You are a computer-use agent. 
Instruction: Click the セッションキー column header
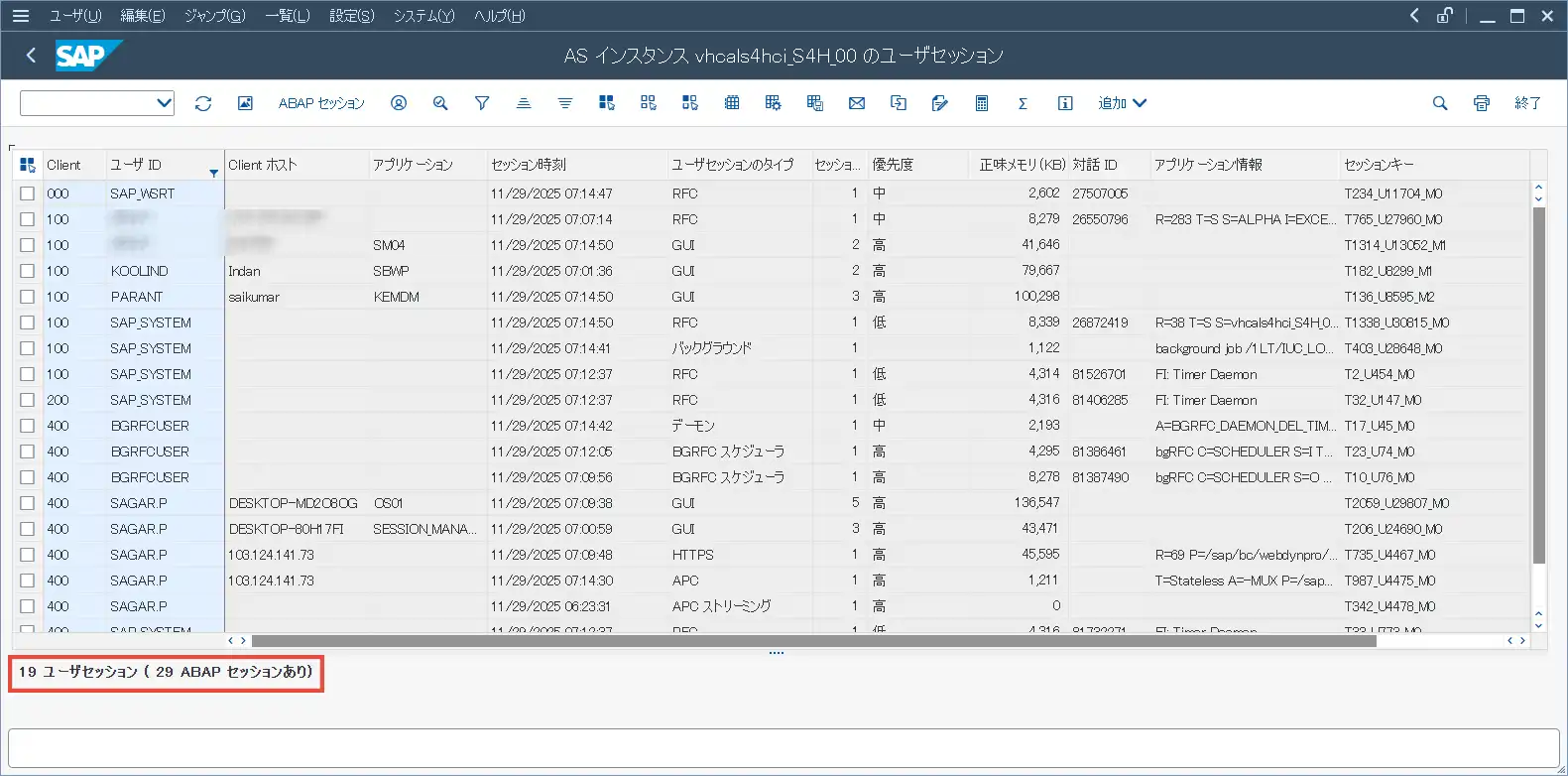pyautogui.click(x=1434, y=165)
